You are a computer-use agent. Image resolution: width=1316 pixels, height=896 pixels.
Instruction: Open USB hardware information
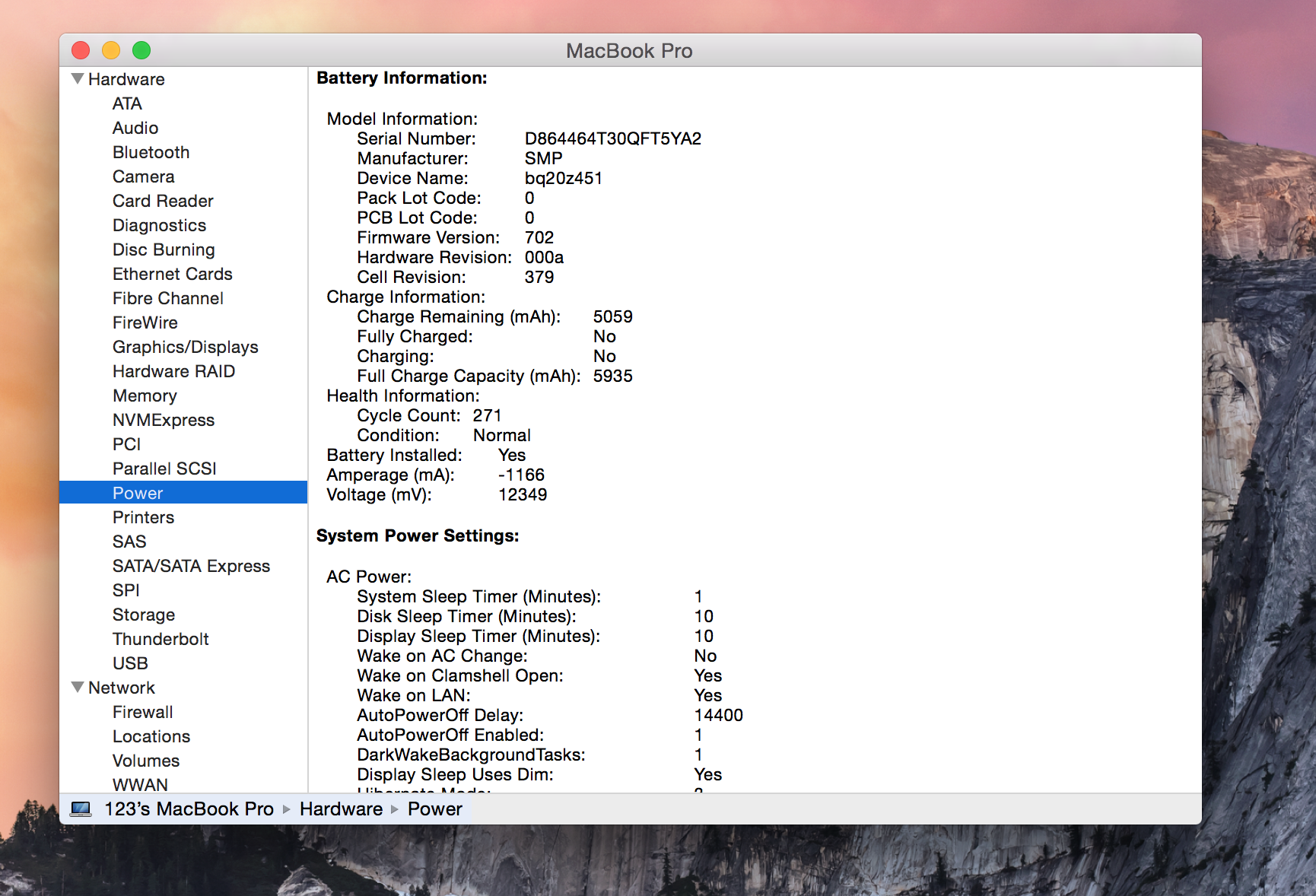tap(130, 663)
